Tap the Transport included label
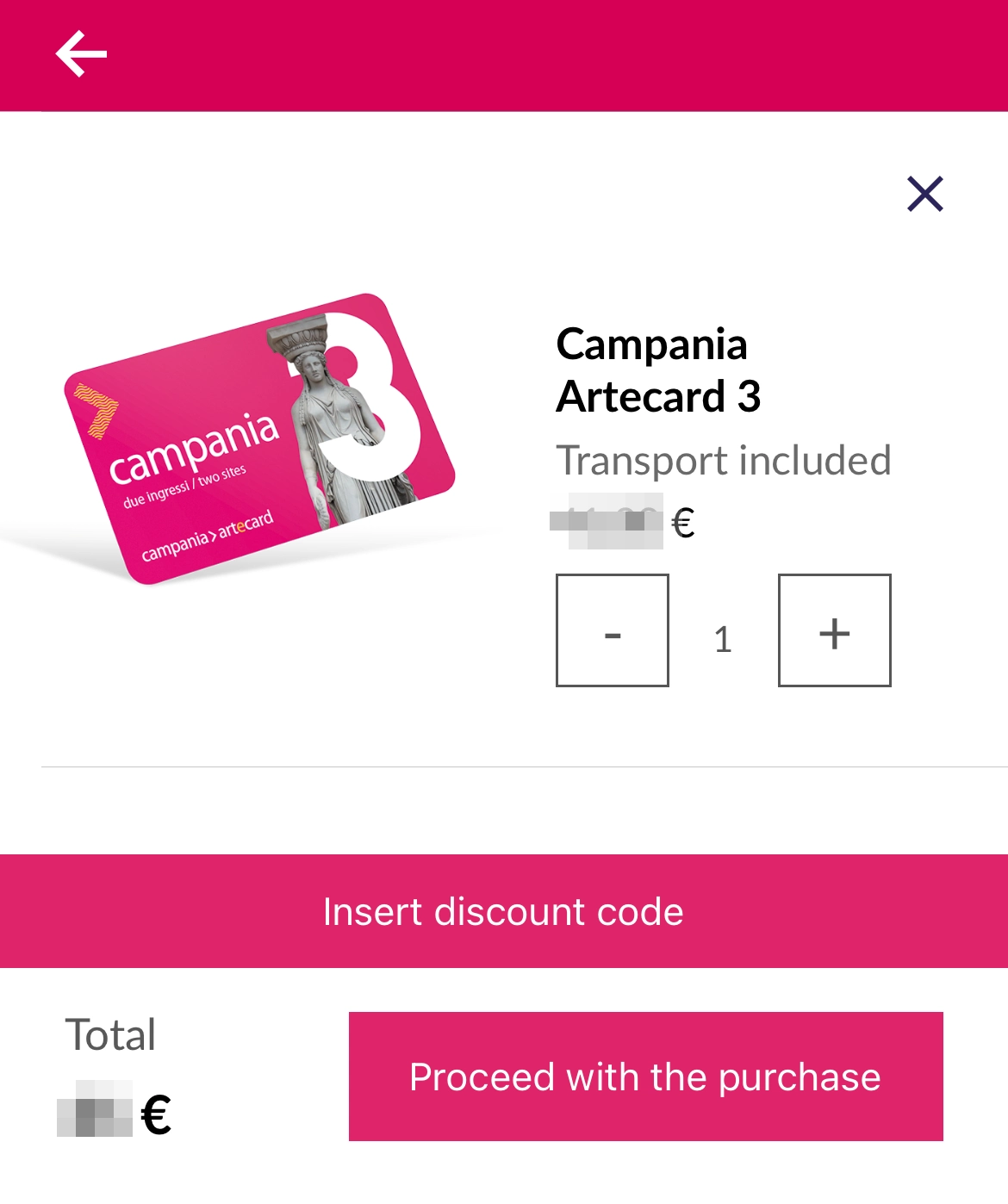This screenshot has height=1204, width=1008. pos(723,461)
